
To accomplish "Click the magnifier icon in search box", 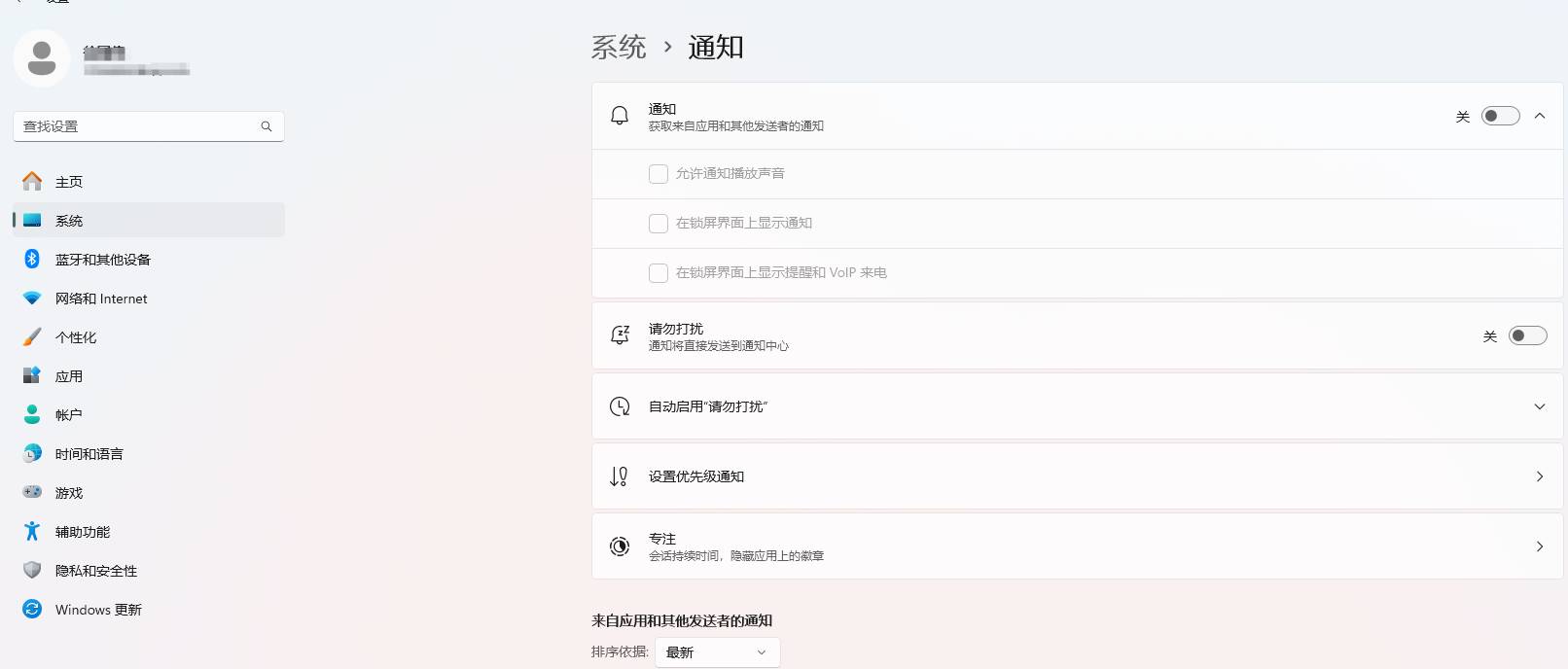I will [267, 126].
